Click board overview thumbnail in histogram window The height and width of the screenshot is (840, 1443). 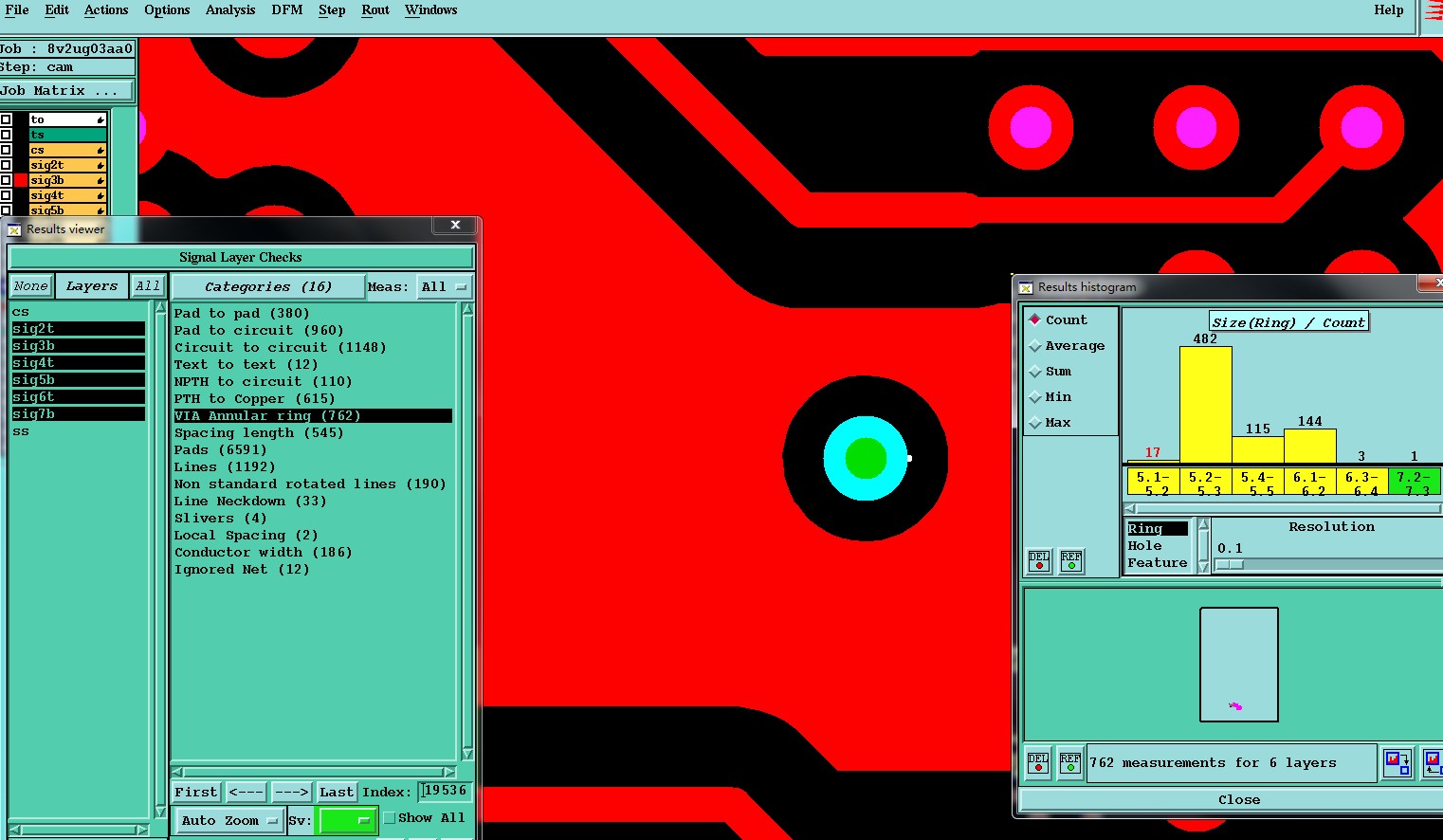coord(1239,665)
